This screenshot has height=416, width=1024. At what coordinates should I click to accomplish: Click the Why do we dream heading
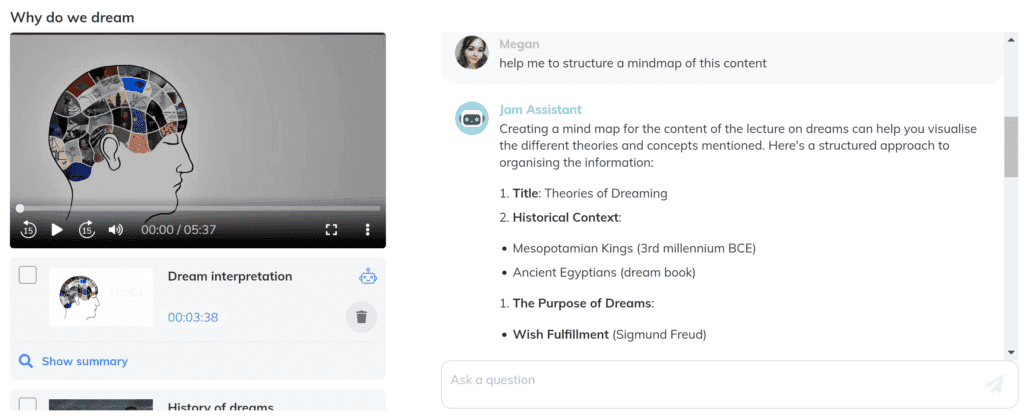(x=72, y=18)
